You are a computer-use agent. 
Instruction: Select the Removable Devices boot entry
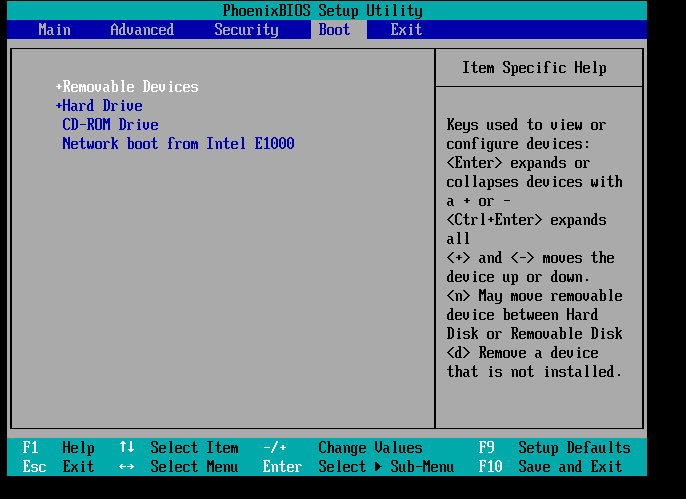(x=130, y=87)
